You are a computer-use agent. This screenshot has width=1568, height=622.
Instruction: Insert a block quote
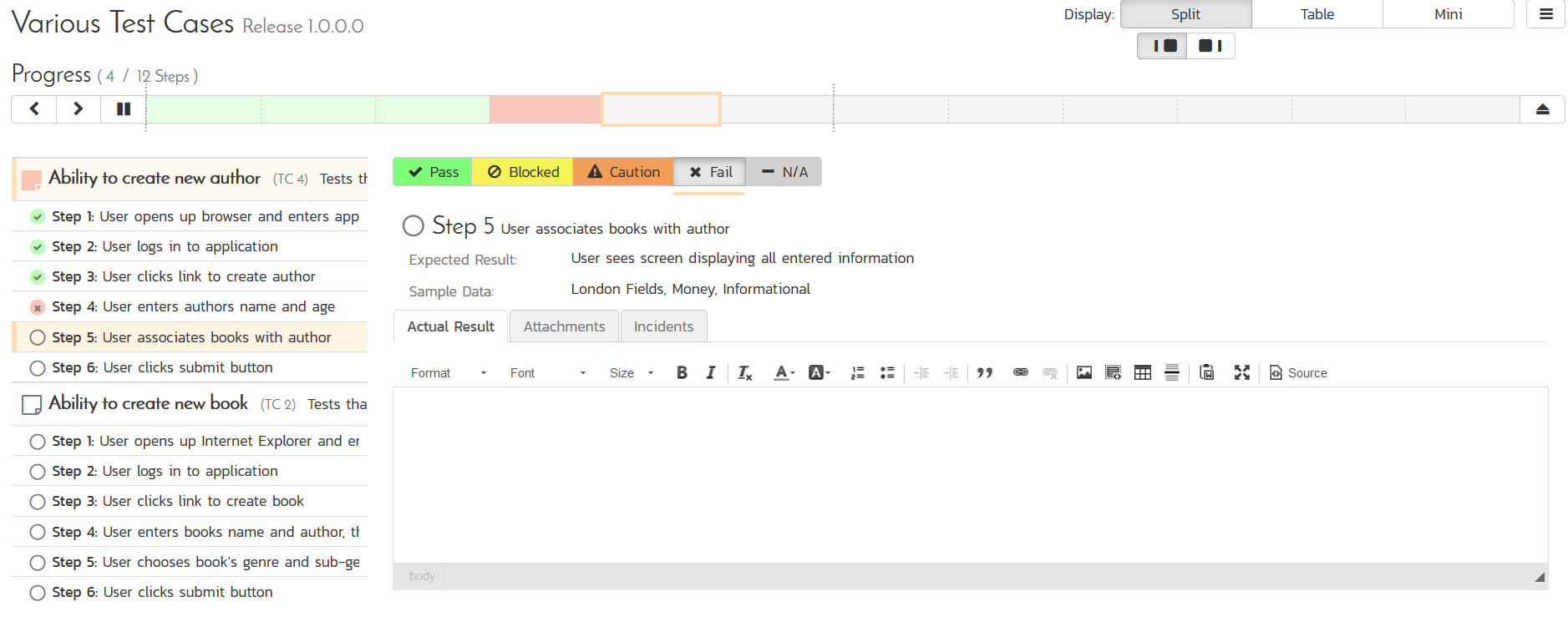[x=985, y=373]
